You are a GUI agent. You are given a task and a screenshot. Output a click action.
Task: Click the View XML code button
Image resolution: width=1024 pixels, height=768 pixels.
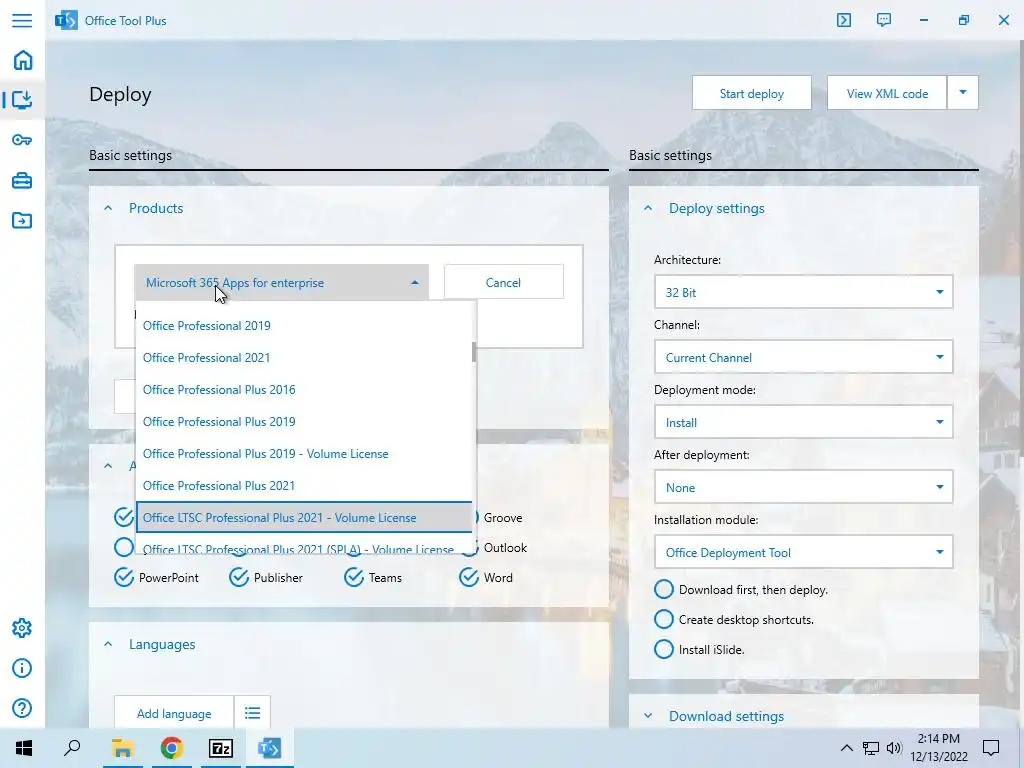887,93
